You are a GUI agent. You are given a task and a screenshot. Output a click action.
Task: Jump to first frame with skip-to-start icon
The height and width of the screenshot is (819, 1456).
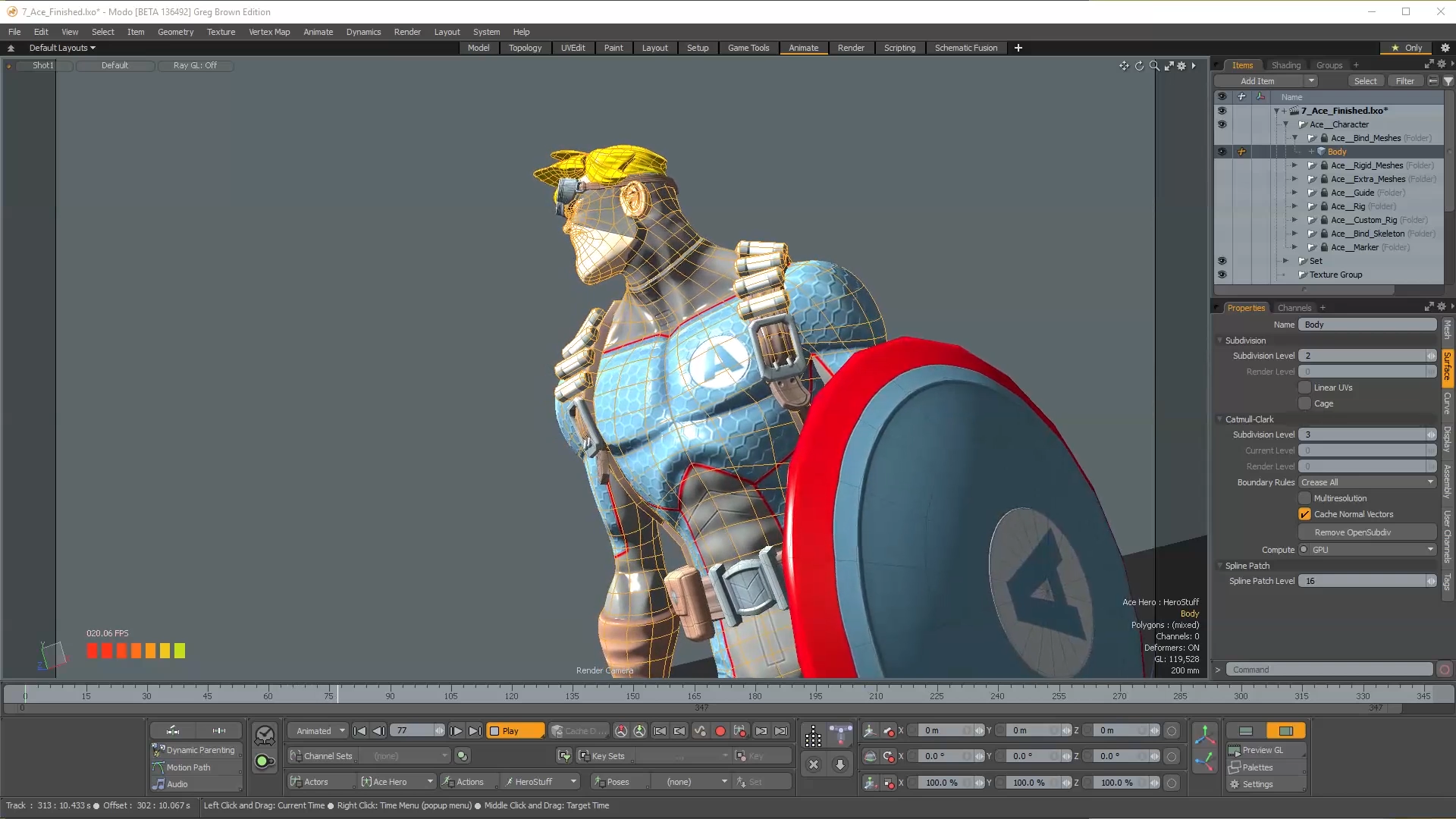click(359, 730)
